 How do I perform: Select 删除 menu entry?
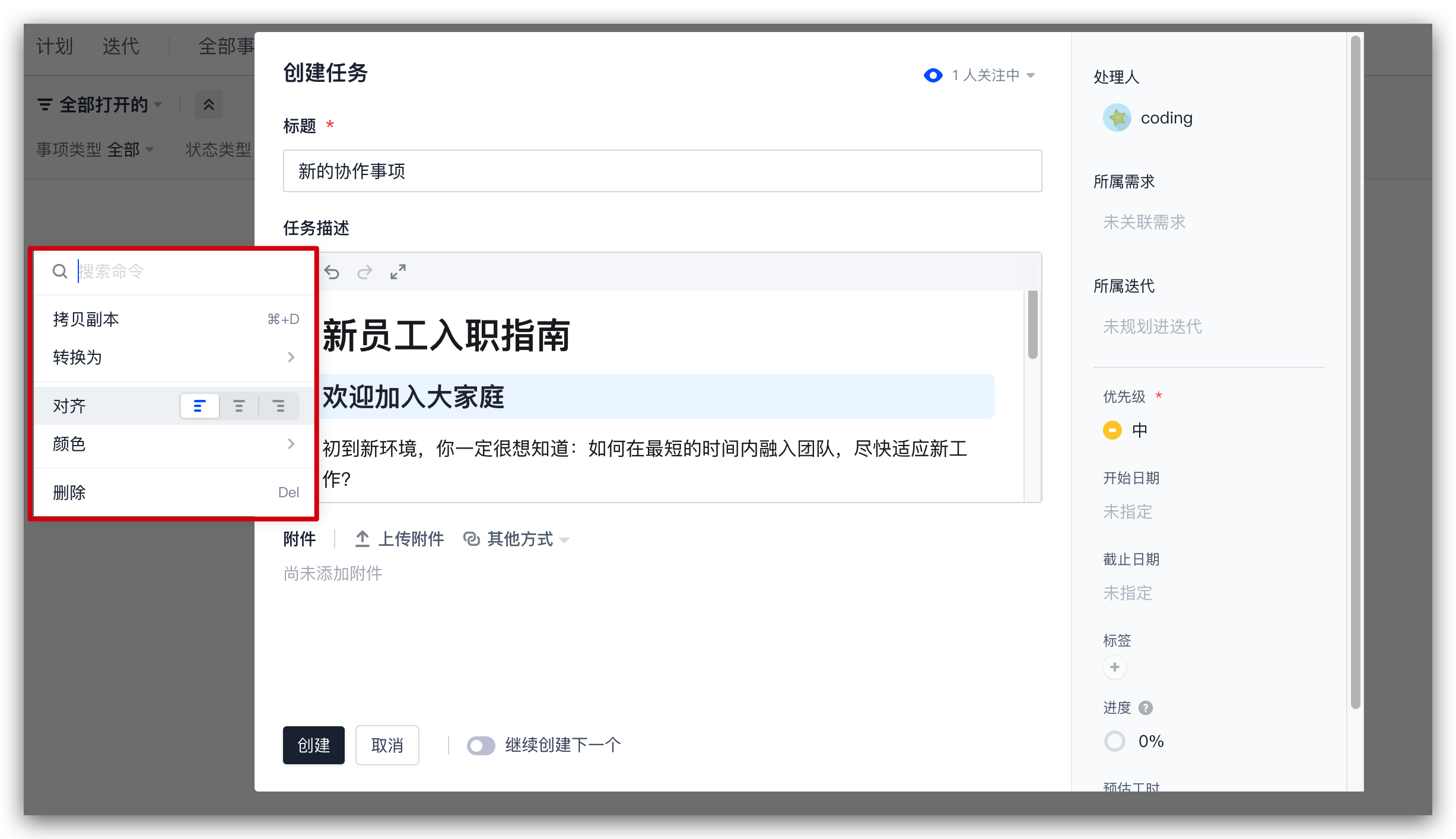pos(174,492)
